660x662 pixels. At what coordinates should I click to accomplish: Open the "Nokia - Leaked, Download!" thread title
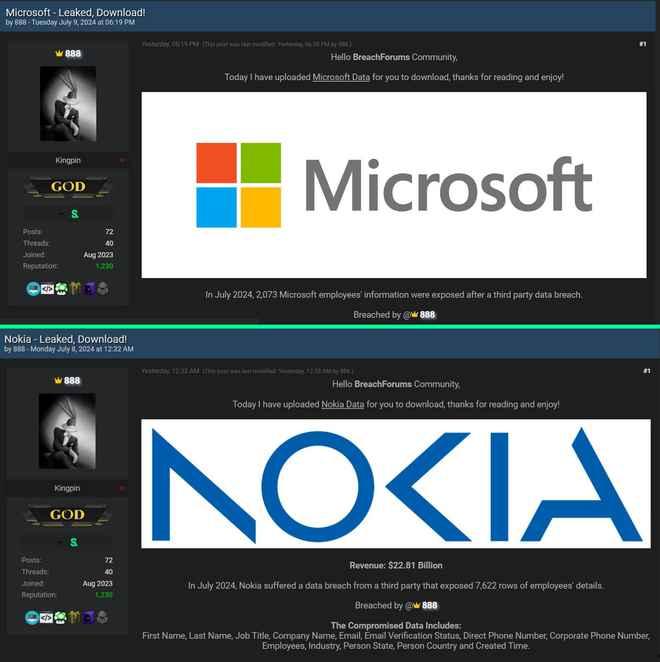point(65,339)
